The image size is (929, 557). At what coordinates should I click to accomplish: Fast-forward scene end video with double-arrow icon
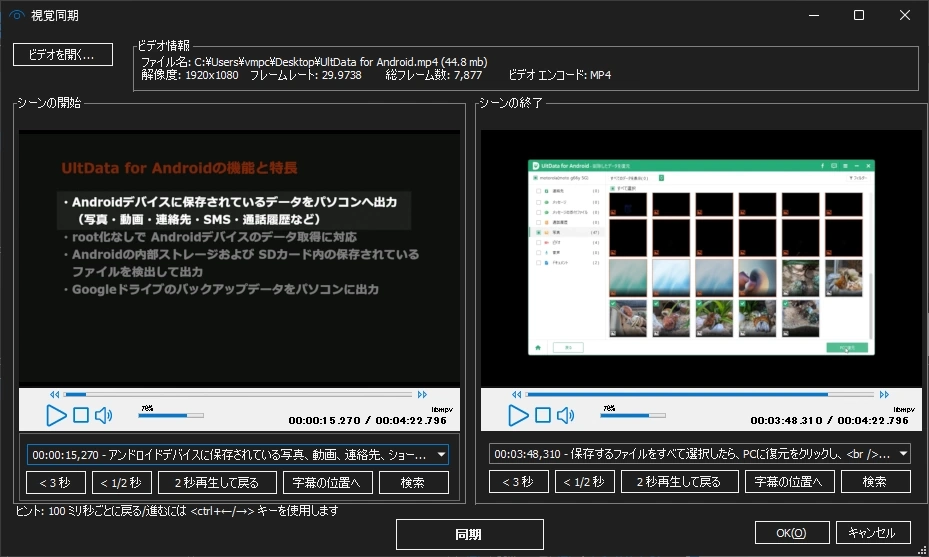[x=885, y=395]
